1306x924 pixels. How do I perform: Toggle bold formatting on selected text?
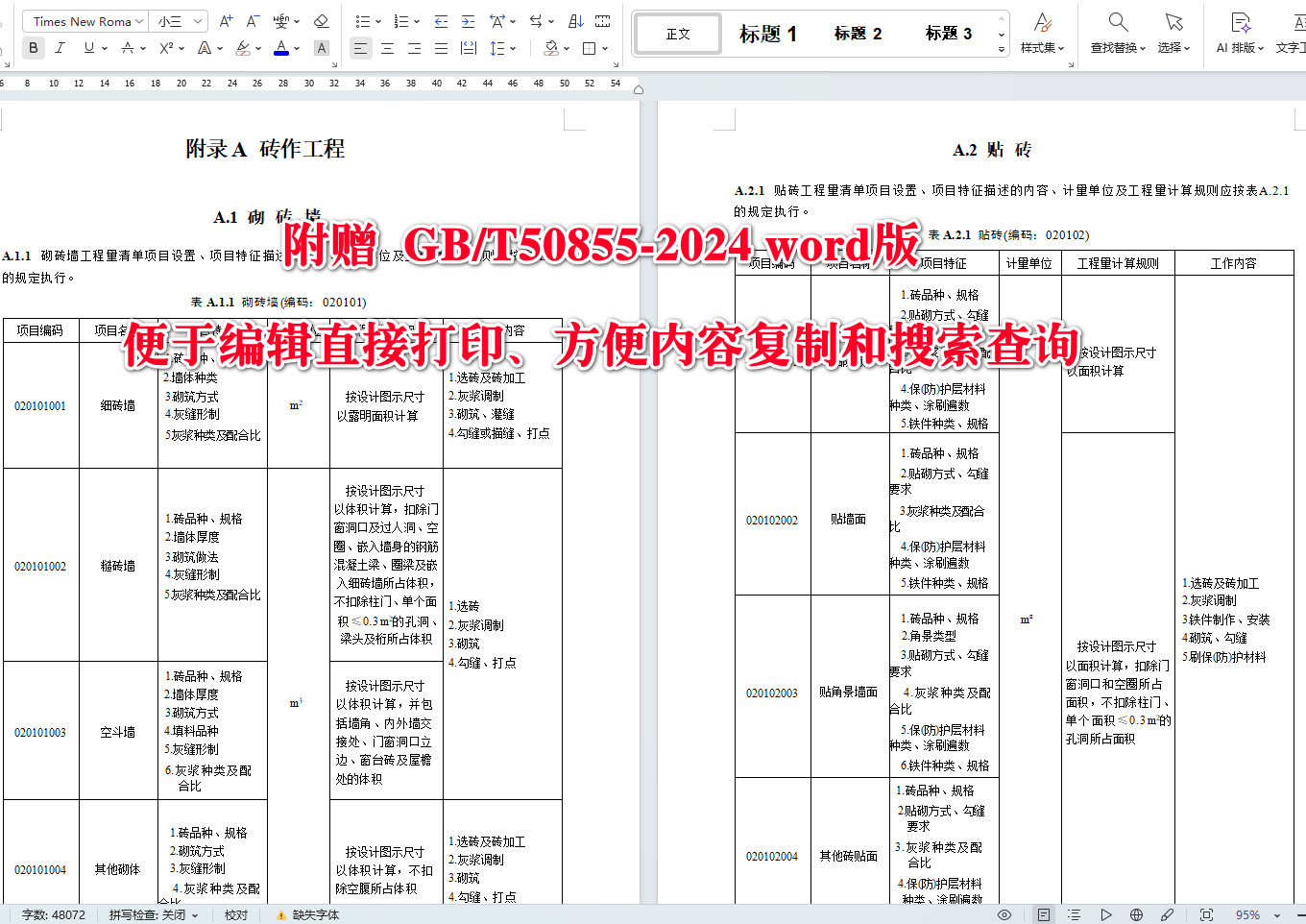[34, 47]
